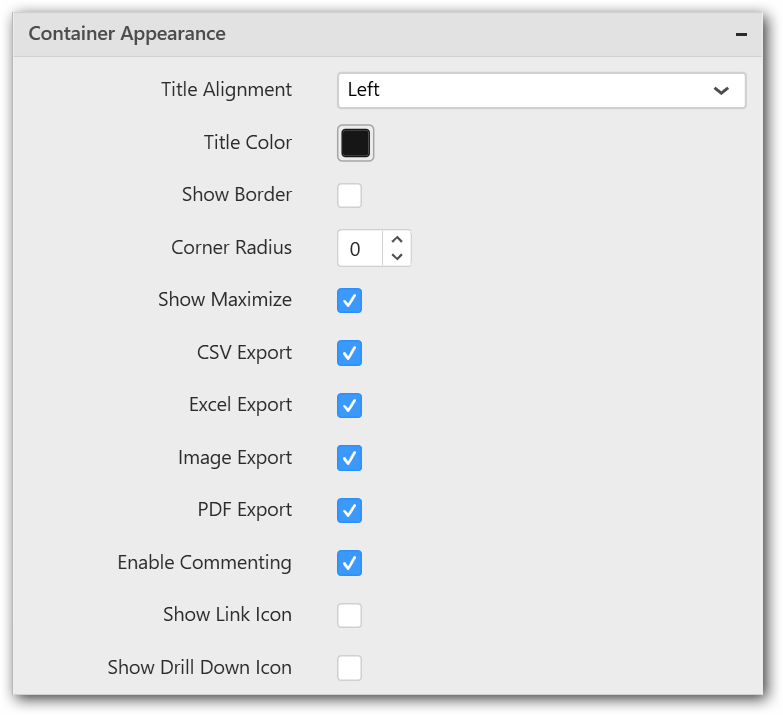Disable PDF Export checkbox
The image size is (783, 715).
(349, 510)
